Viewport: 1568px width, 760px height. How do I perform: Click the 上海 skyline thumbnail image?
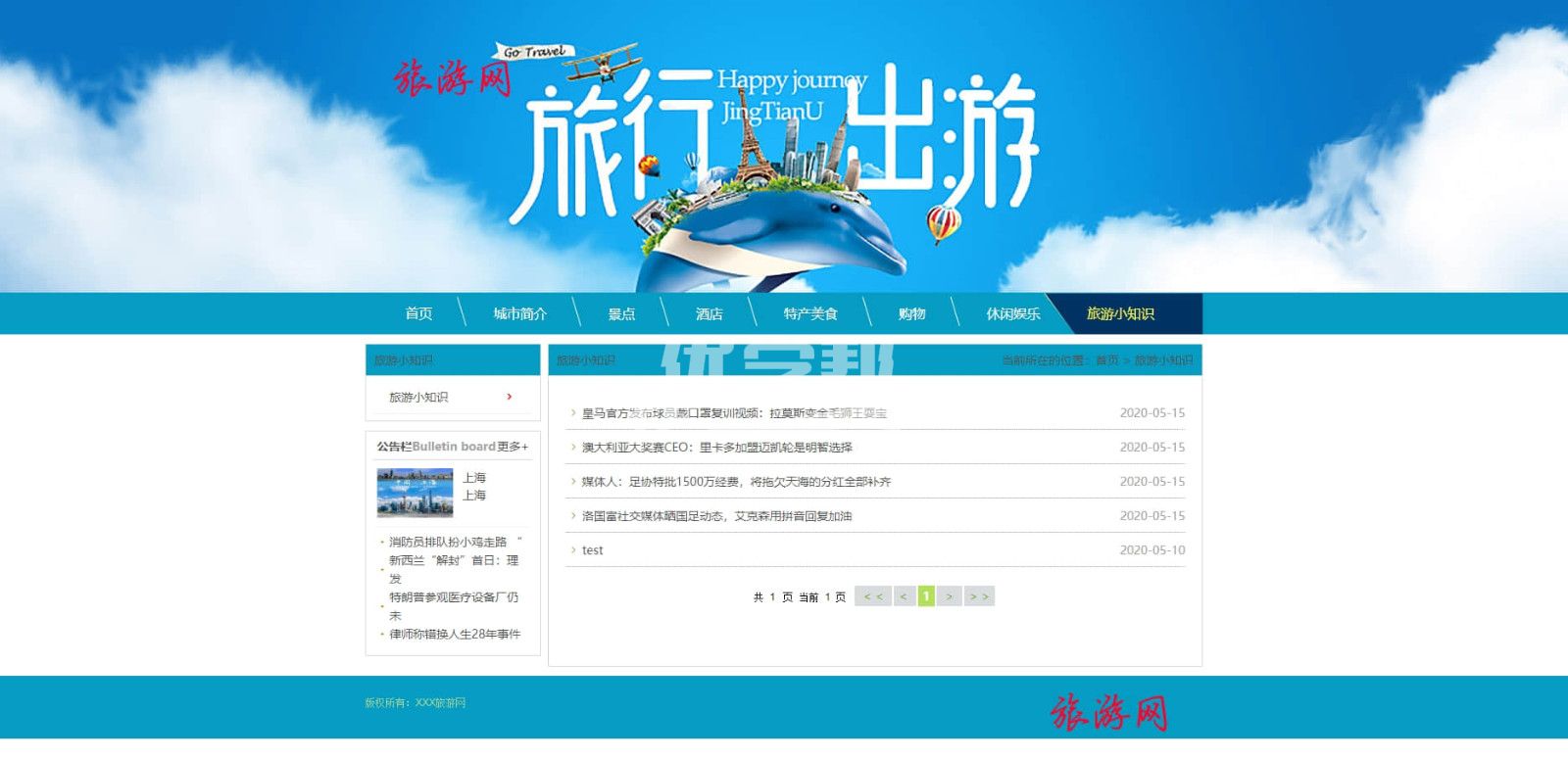click(x=415, y=493)
